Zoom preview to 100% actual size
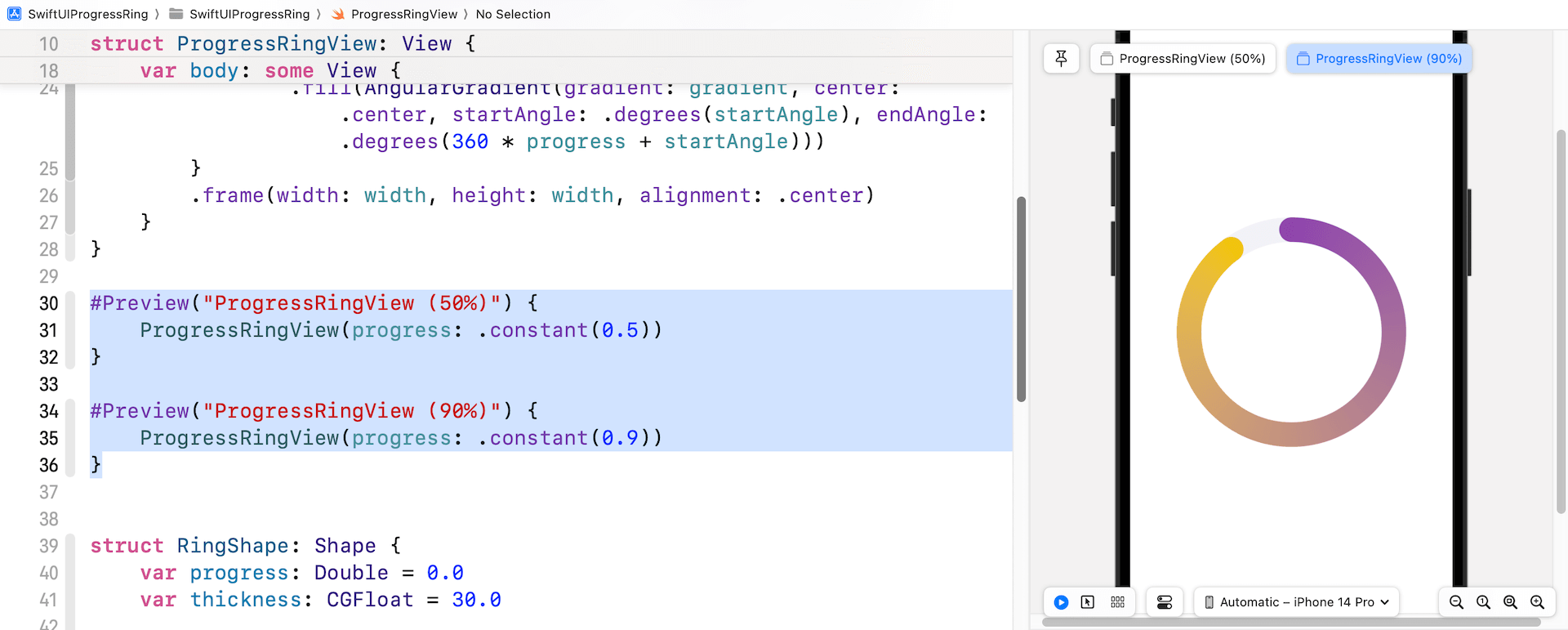 tap(1483, 602)
